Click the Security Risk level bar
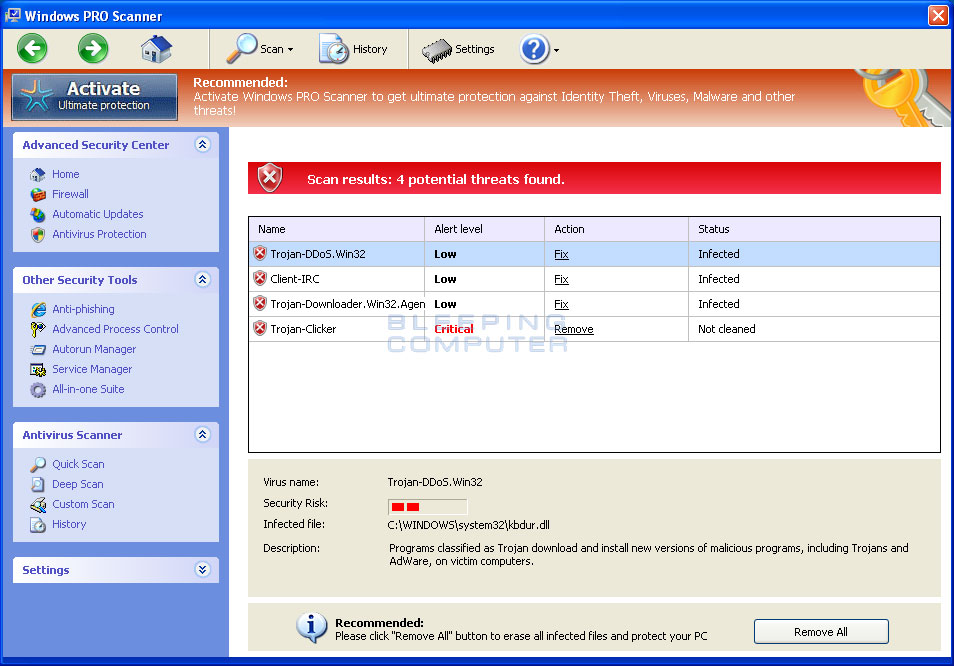954x666 pixels. pos(427,507)
